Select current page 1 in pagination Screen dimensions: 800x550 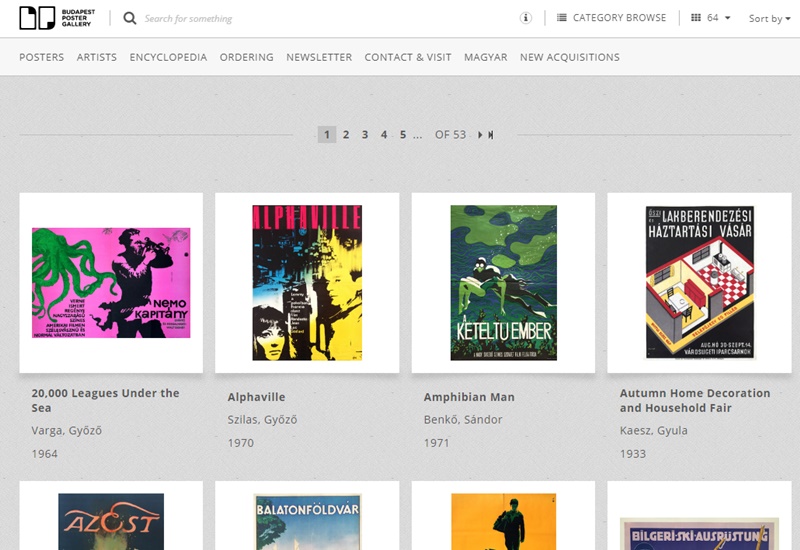click(327, 135)
